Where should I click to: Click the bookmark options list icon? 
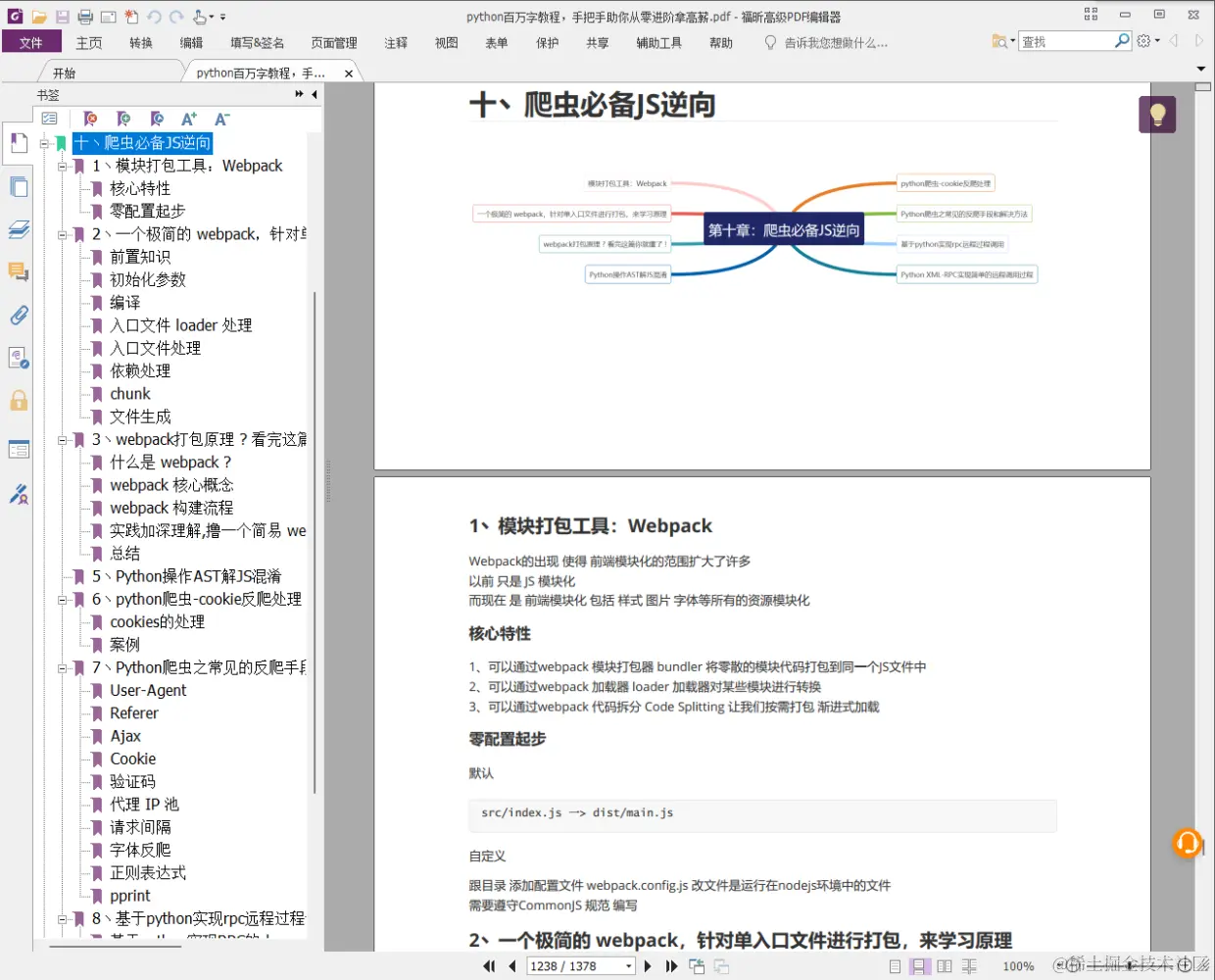coord(50,119)
